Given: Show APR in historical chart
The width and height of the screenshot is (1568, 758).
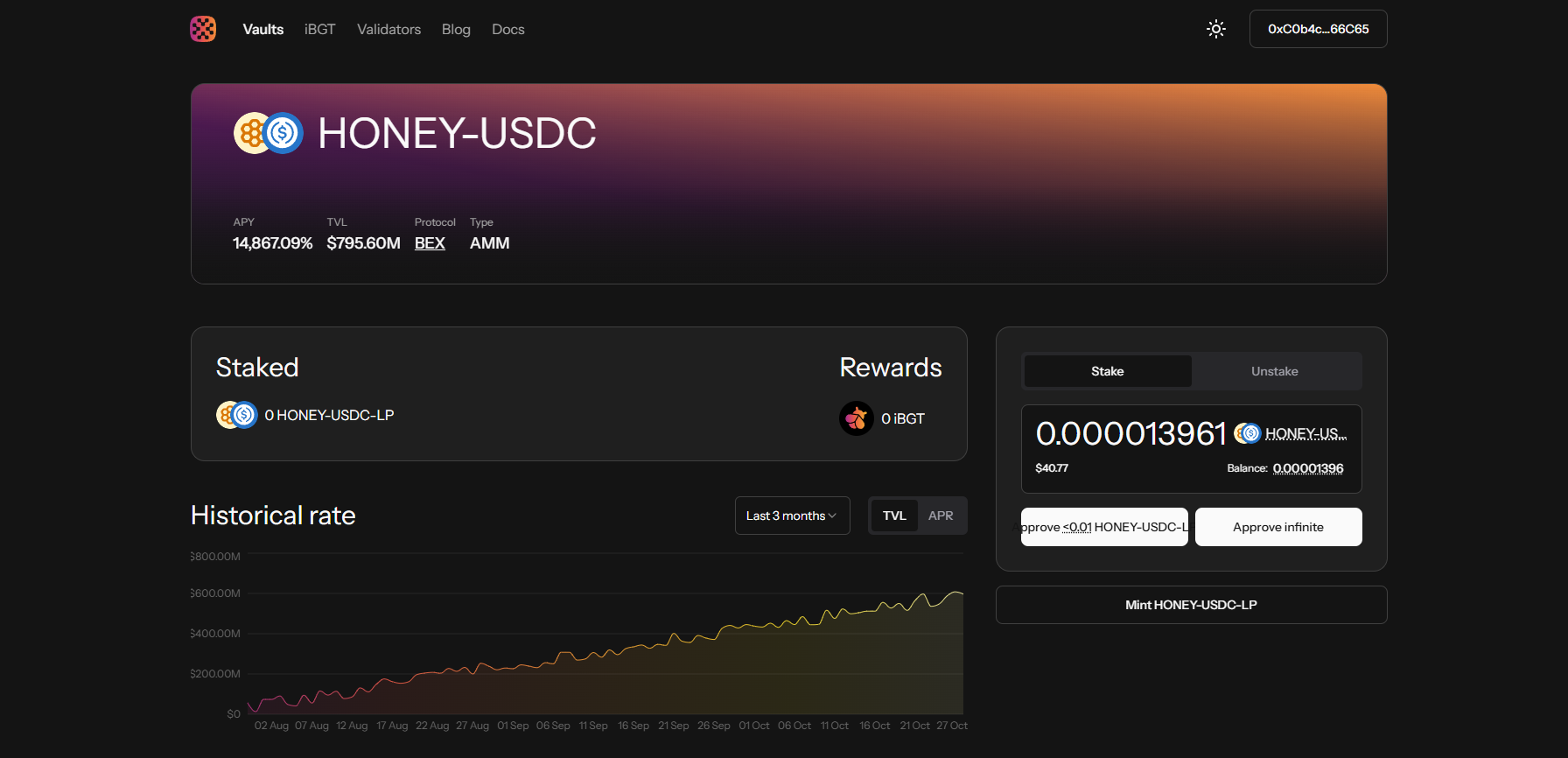Looking at the screenshot, I should [x=941, y=516].
